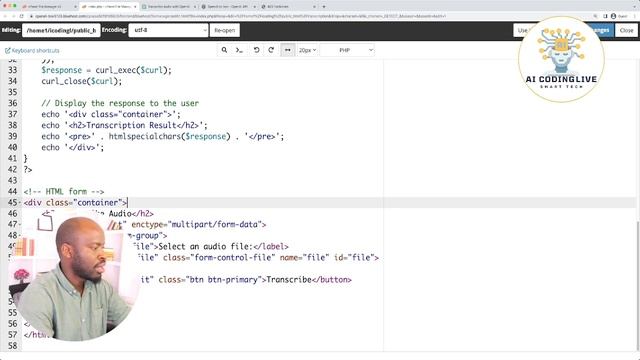This screenshot has width=640, height=360.
Task: Click the vertical editor scrollbar
Action: (638, 286)
